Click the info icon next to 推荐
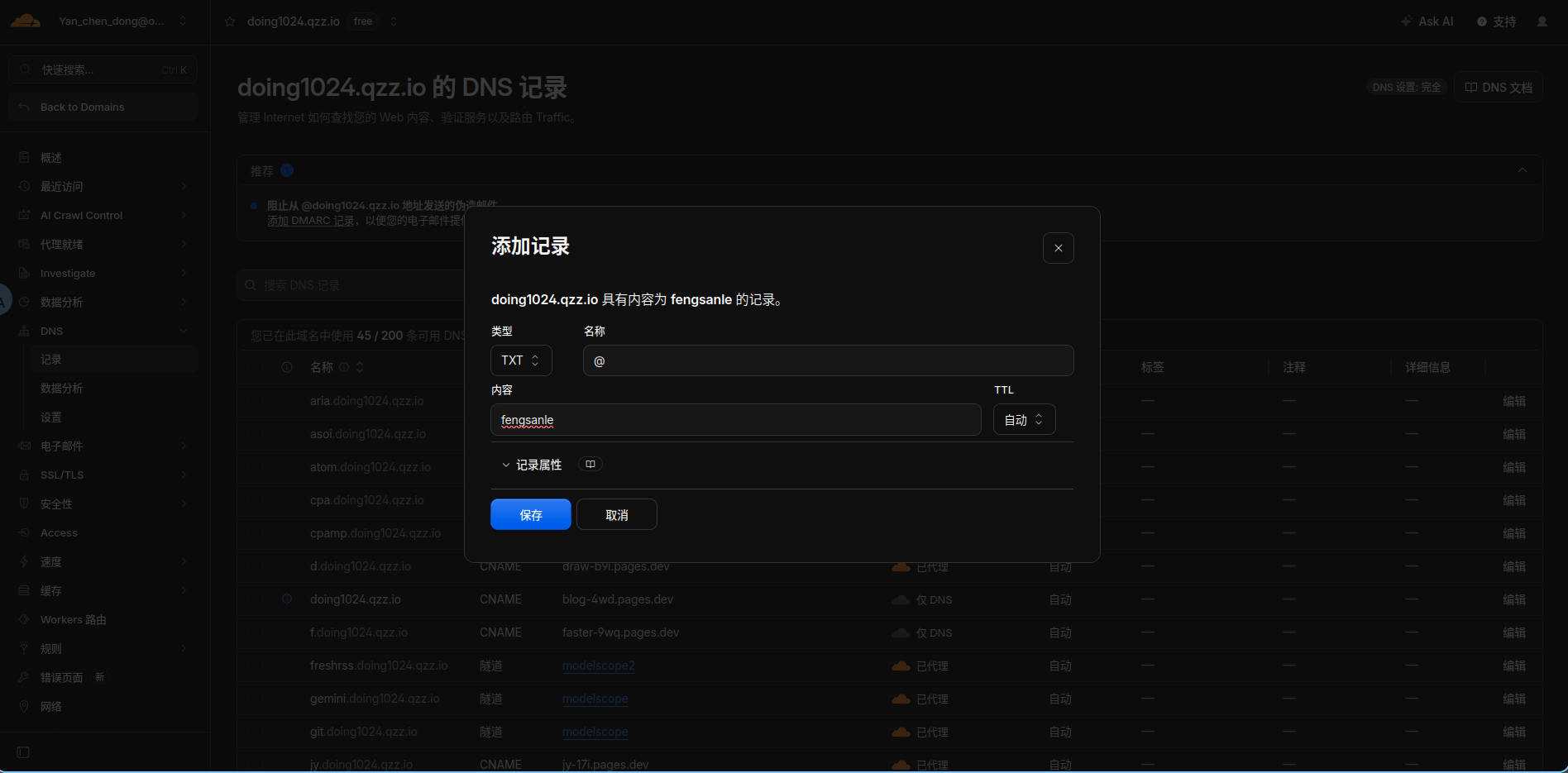Screen dimensions: 1568x773 click(x=287, y=170)
